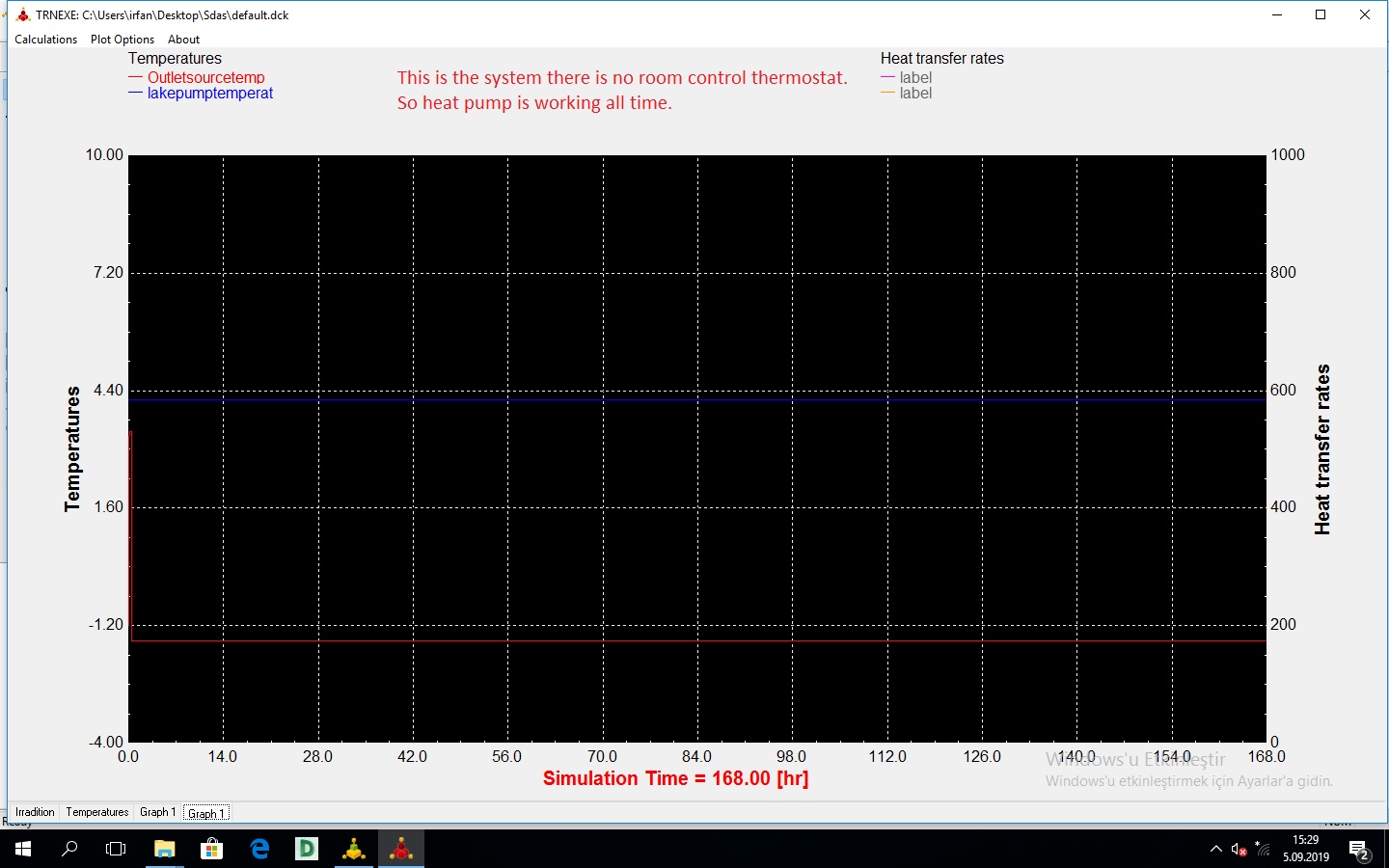The height and width of the screenshot is (868, 1389).
Task: Toggle the orange 'label' legend entry
Action: tap(907, 94)
